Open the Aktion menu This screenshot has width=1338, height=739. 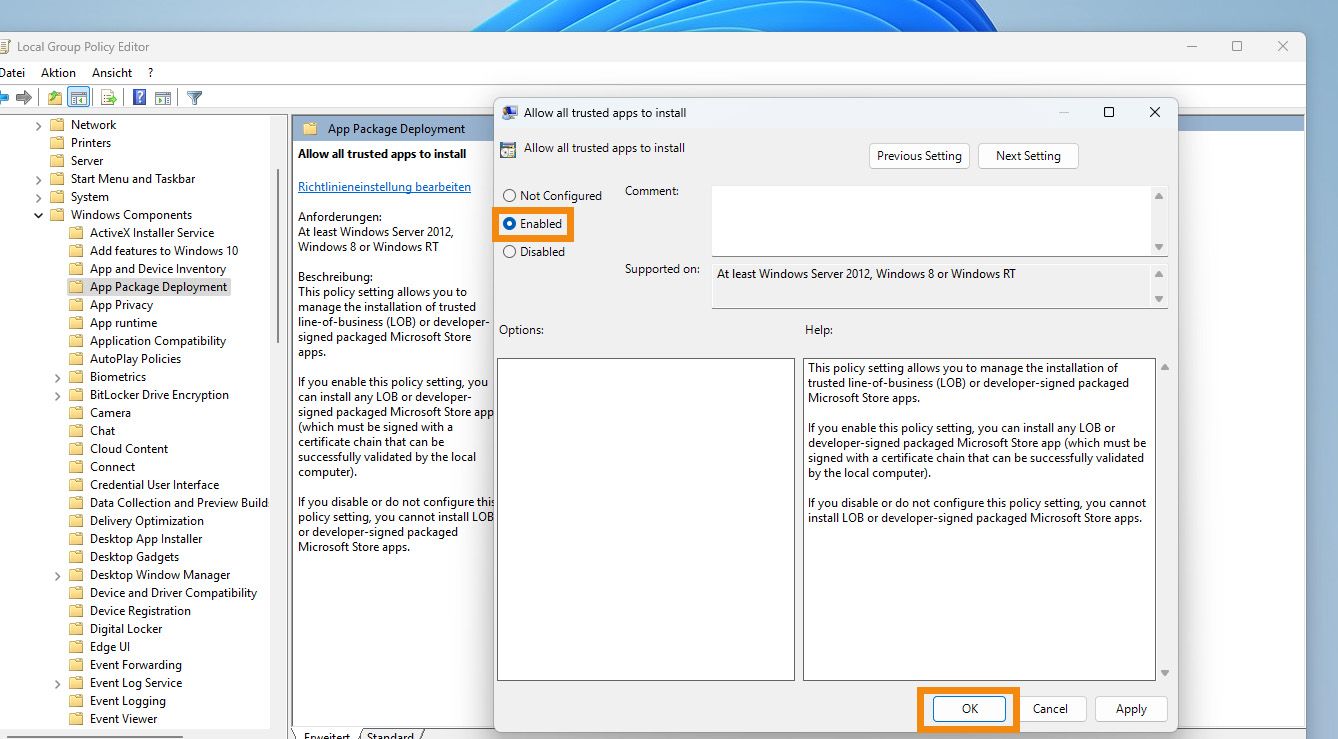58,73
